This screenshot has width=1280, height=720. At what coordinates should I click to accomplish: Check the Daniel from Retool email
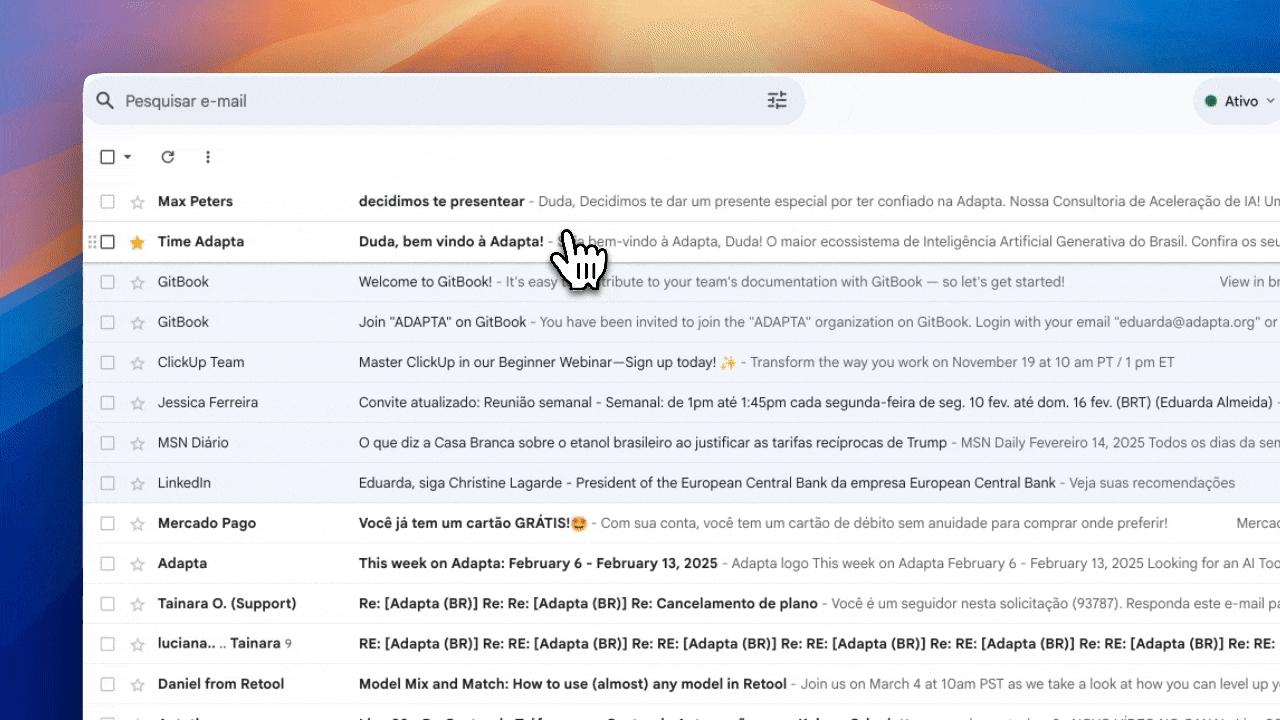tap(108, 685)
